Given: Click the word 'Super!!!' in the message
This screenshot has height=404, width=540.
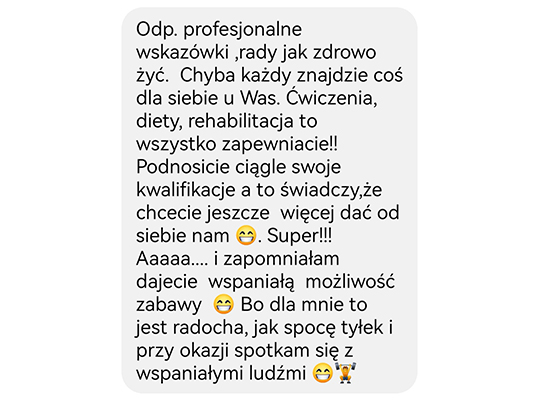Looking at the screenshot, I should [x=300, y=236].
